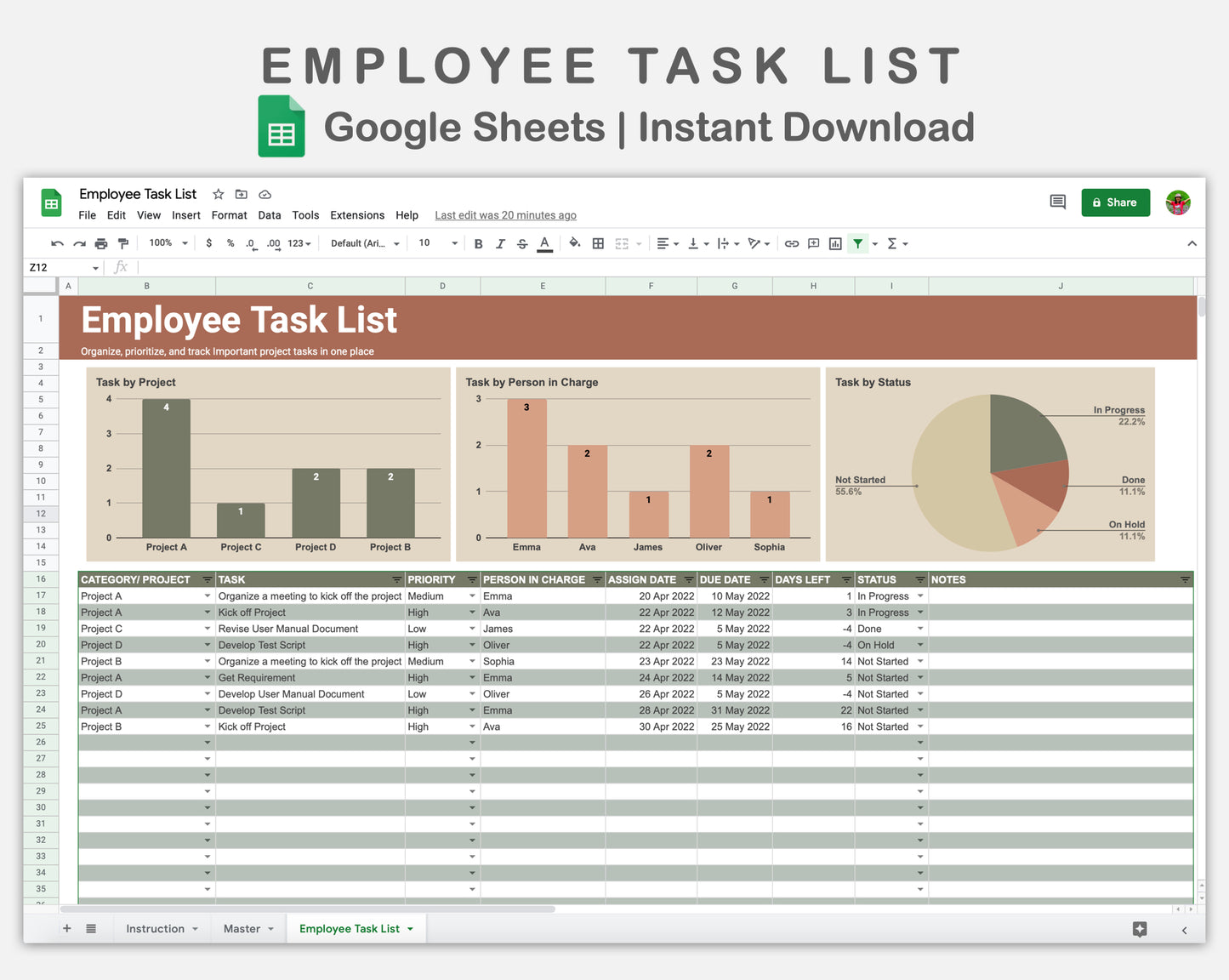This screenshot has height=980, width=1229.
Task: Open version history via 'Last edit was 20 minutes ago'
Action: coord(505,215)
